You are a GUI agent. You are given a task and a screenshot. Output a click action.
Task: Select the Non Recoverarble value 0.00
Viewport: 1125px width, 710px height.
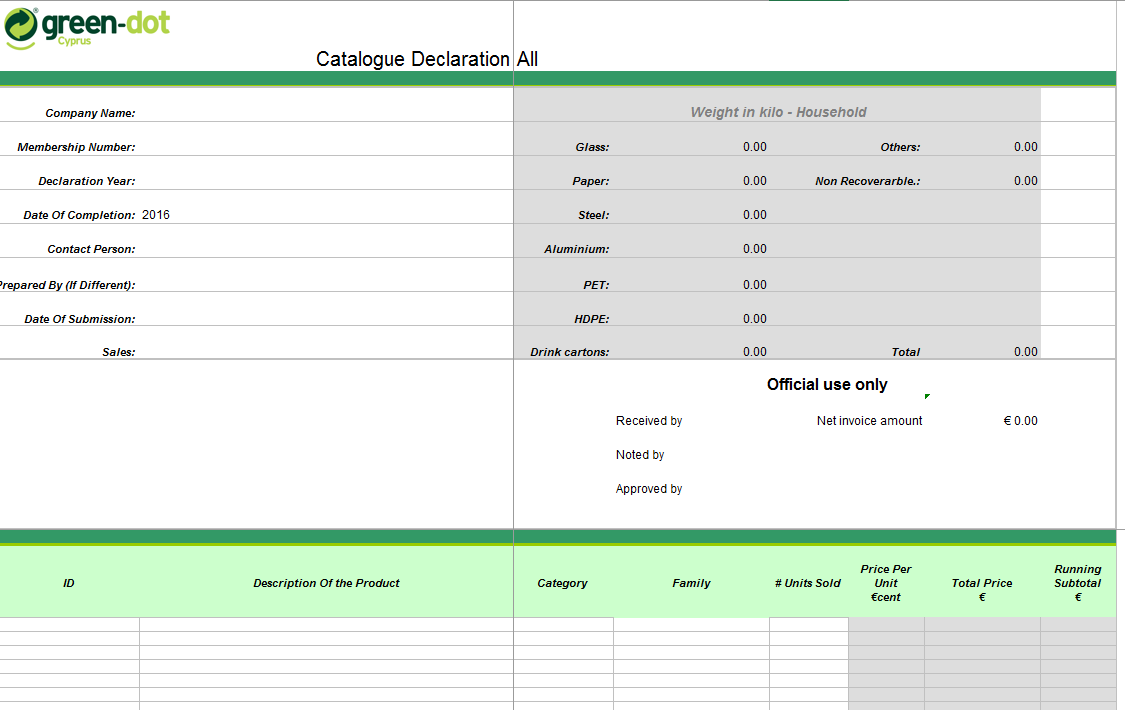[x=1025, y=181]
